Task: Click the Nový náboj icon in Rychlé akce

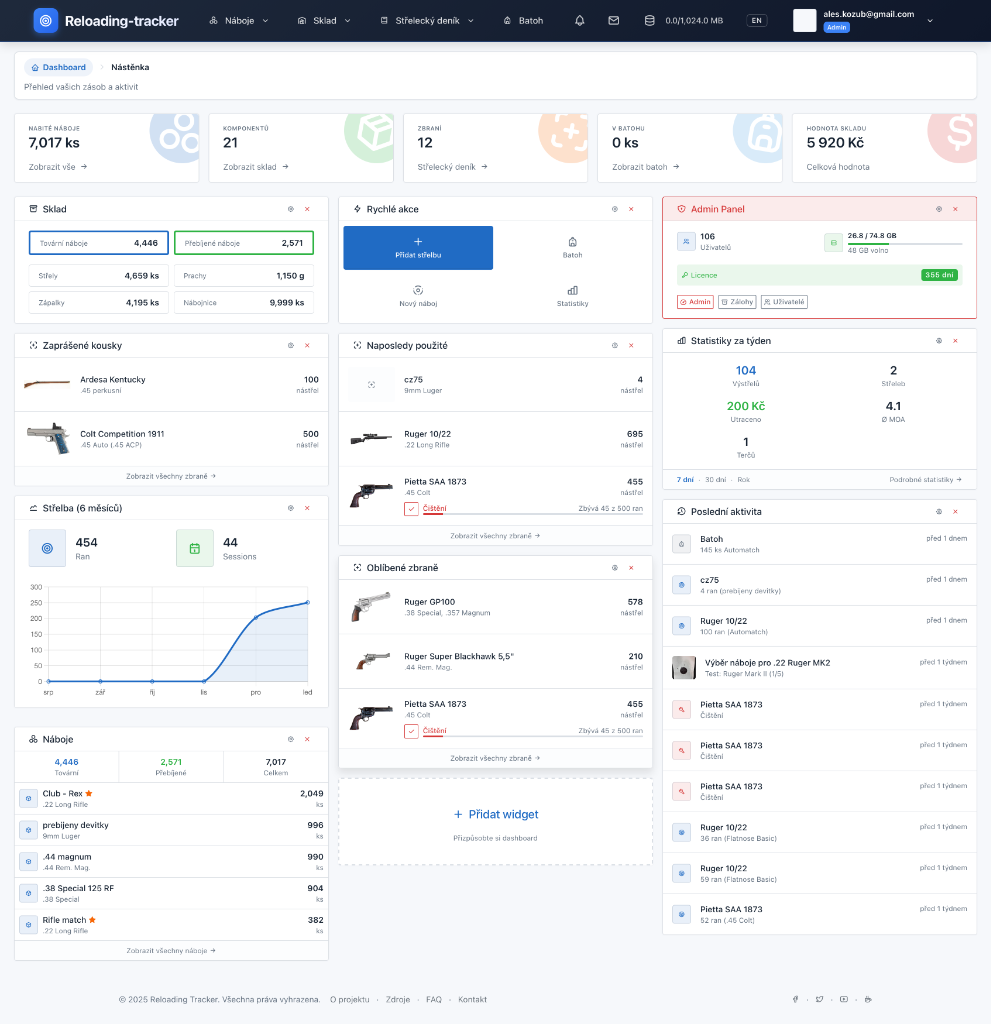Action: click(418, 290)
